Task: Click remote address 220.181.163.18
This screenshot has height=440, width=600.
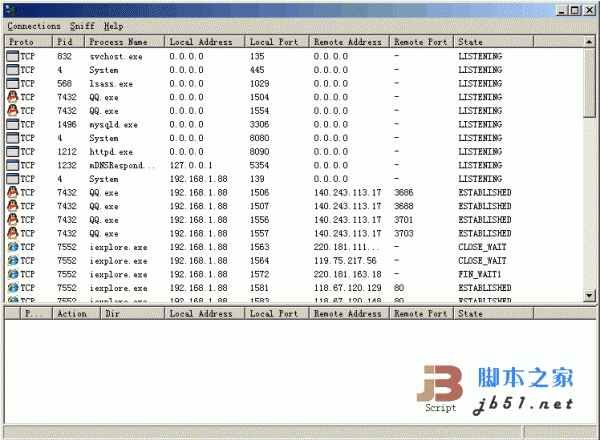Action: [347, 274]
